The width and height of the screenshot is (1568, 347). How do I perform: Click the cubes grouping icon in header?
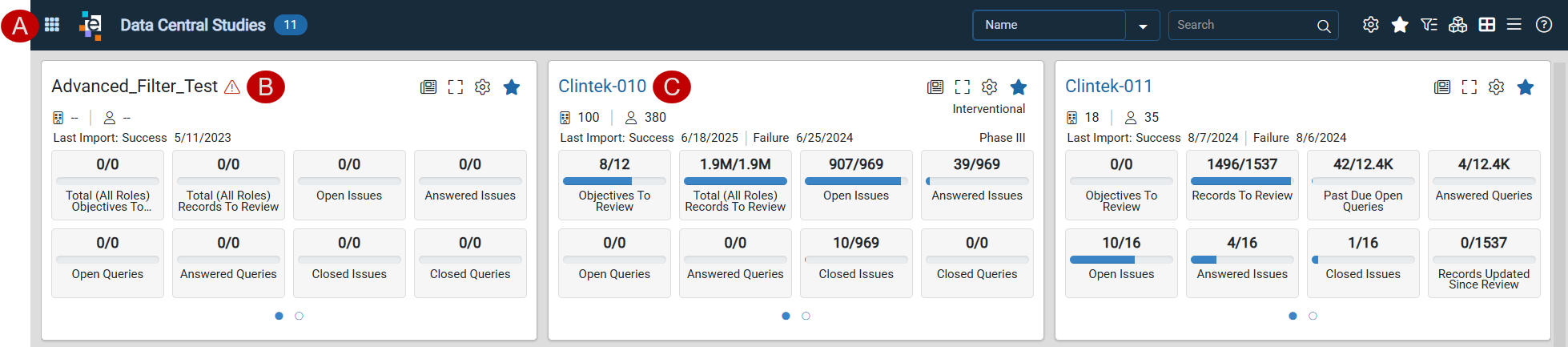click(x=1457, y=25)
